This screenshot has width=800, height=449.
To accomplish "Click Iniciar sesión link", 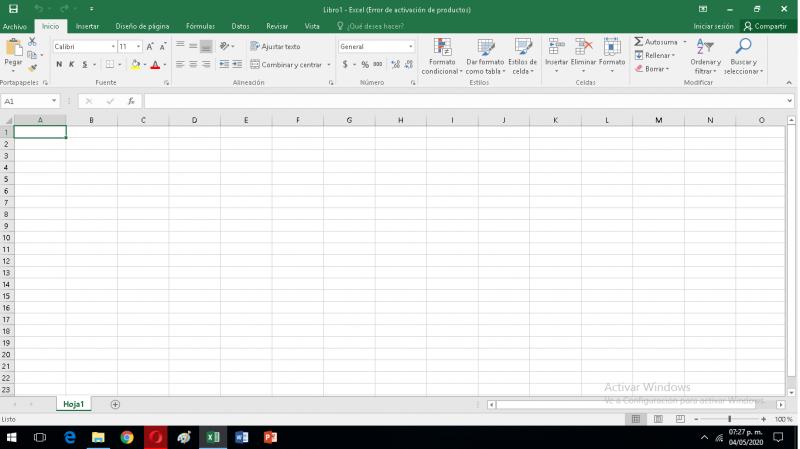I will coord(713,26).
